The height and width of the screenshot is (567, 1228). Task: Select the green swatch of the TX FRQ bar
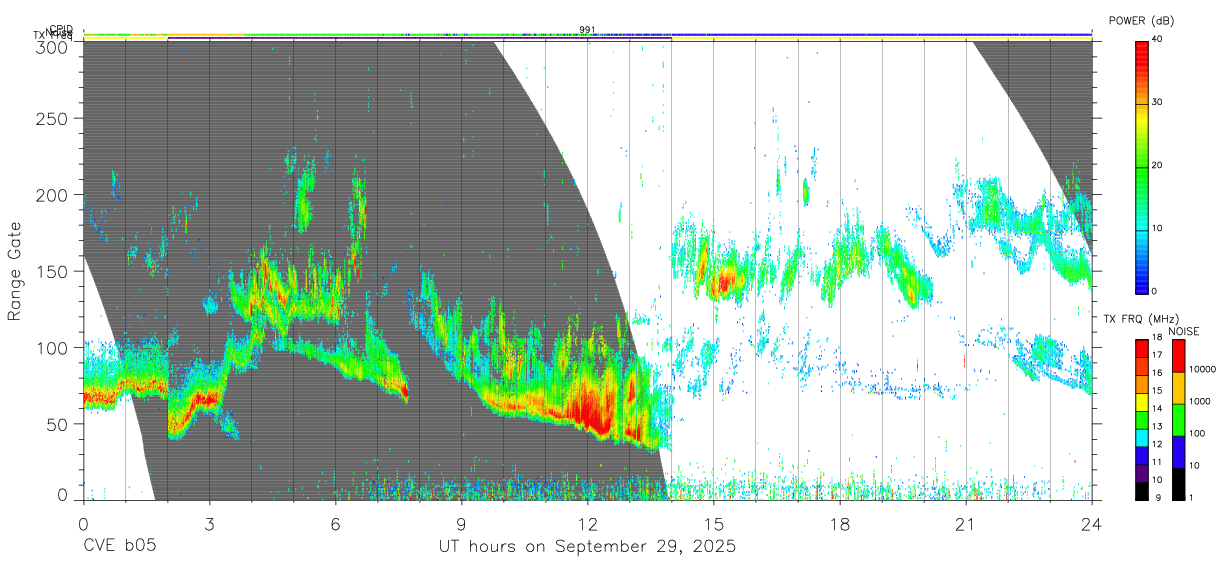tap(1141, 418)
